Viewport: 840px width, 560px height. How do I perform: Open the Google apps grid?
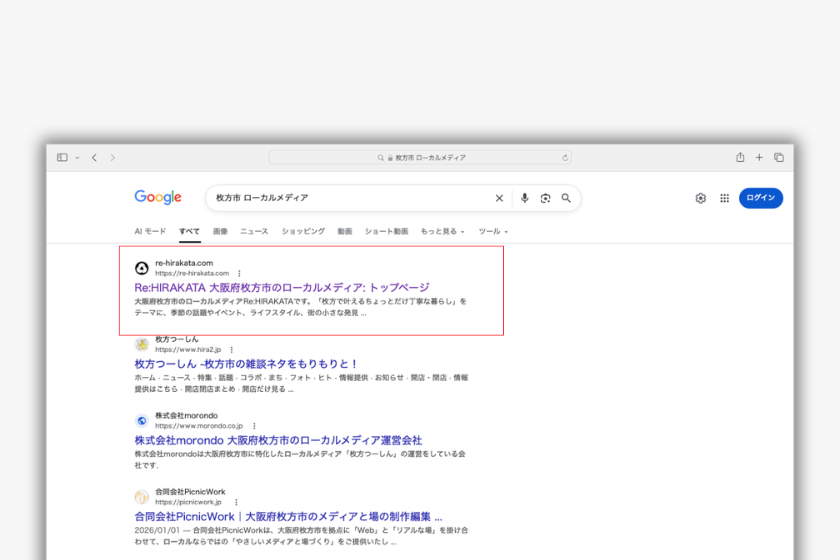coord(724,198)
